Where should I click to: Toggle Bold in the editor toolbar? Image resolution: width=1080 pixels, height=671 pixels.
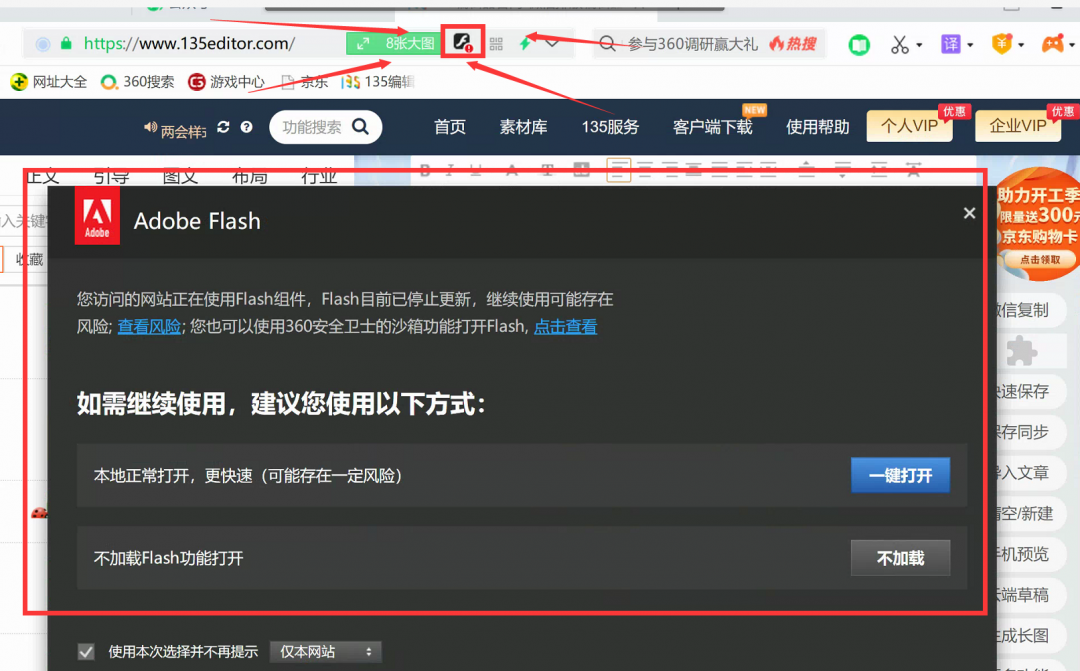pyautogui.click(x=425, y=170)
